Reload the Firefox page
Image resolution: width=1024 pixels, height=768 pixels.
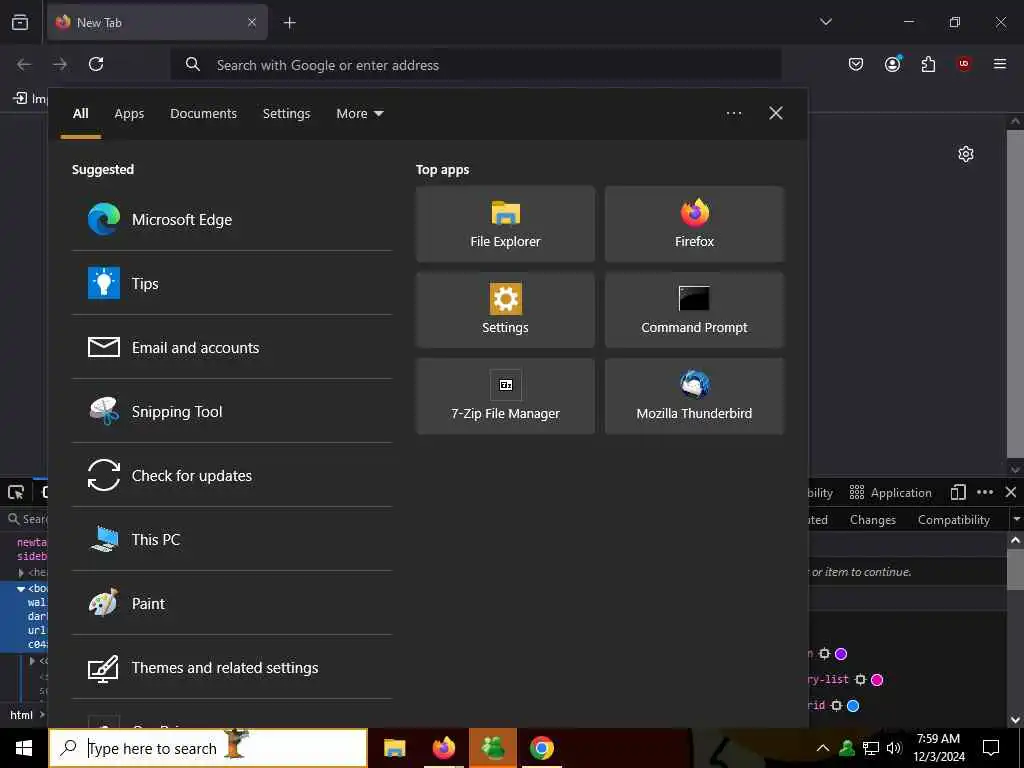click(x=96, y=64)
